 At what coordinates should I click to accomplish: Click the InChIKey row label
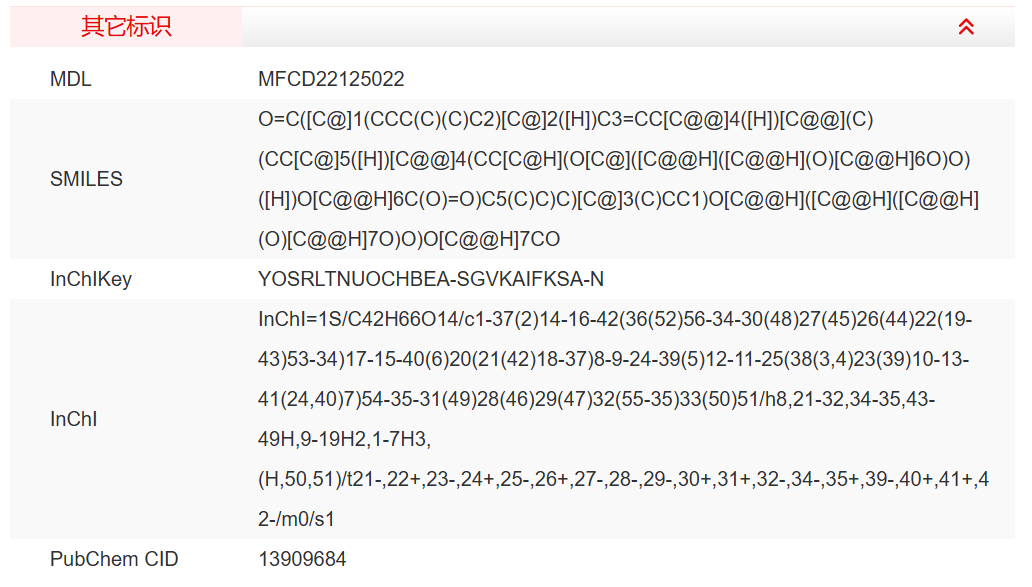tap(91, 279)
